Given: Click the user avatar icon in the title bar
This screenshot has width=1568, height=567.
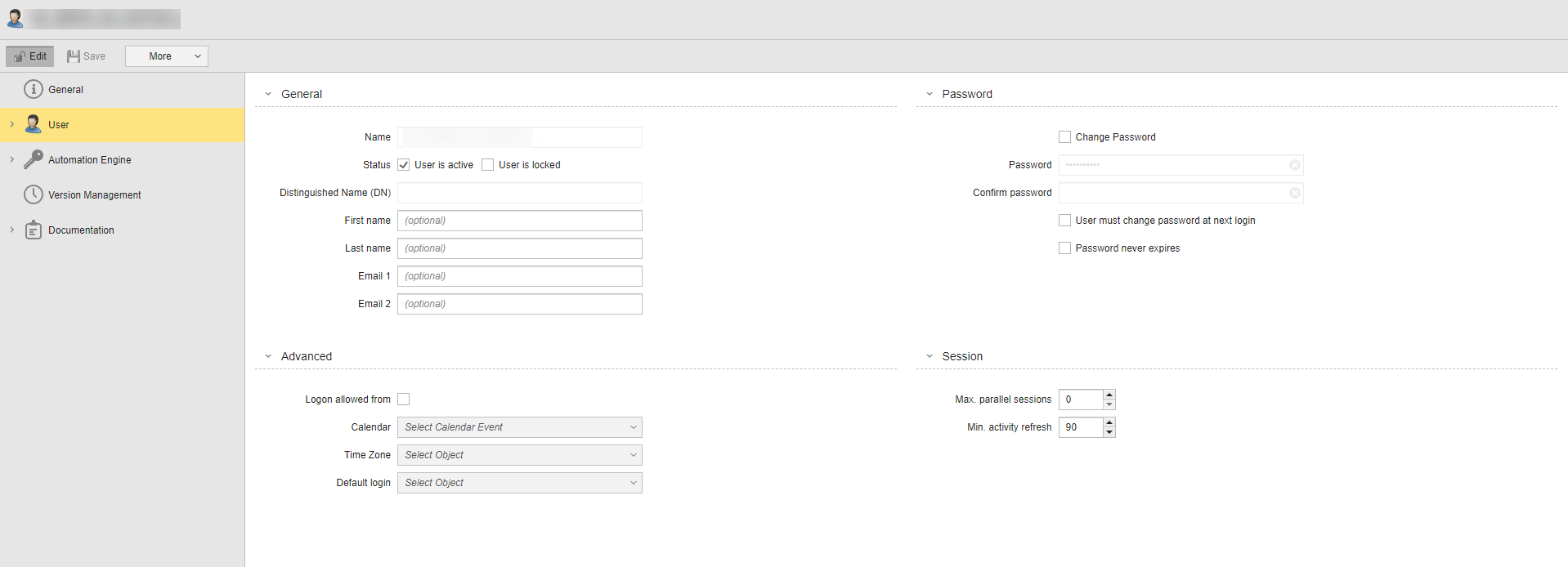Looking at the screenshot, I should click(x=15, y=18).
